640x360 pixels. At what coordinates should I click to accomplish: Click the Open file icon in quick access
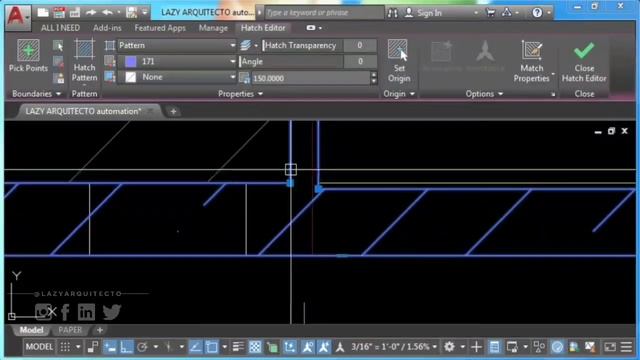(x=43, y=13)
